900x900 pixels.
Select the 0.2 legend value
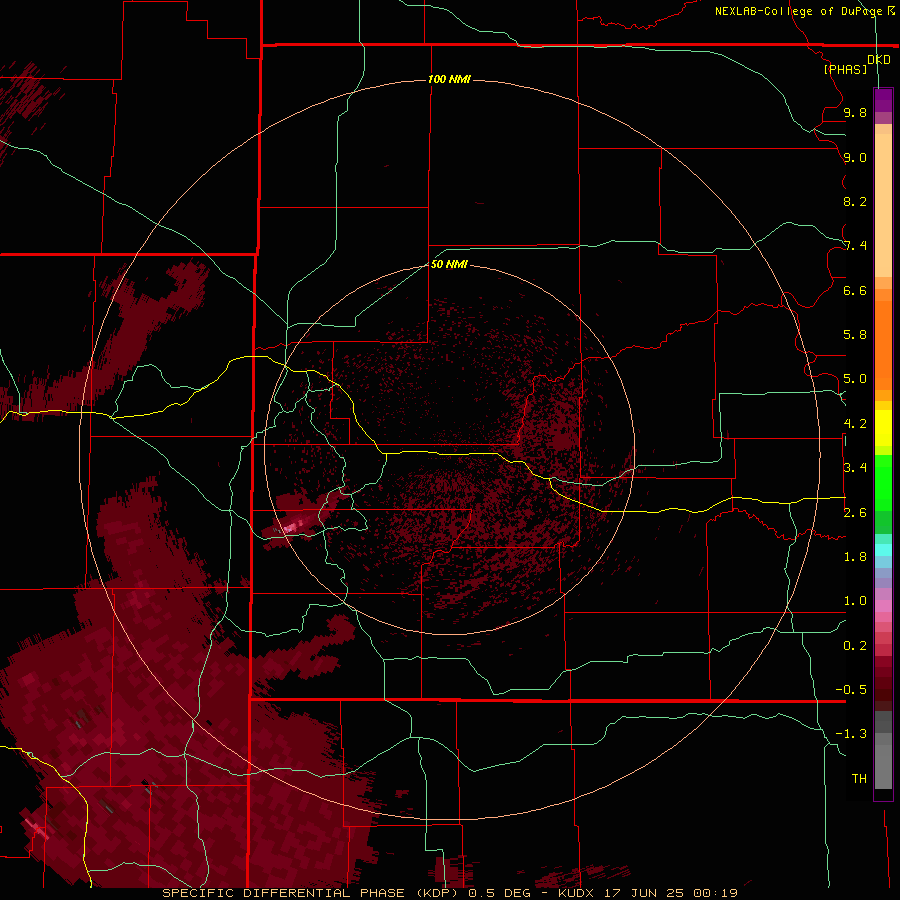tap(855, 646)
